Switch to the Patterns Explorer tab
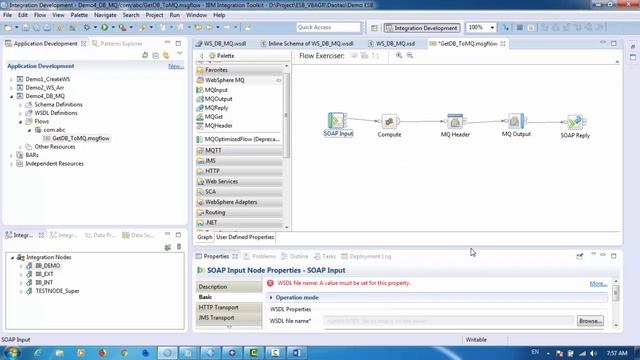 pyautogui.click(x=117, y=43)
